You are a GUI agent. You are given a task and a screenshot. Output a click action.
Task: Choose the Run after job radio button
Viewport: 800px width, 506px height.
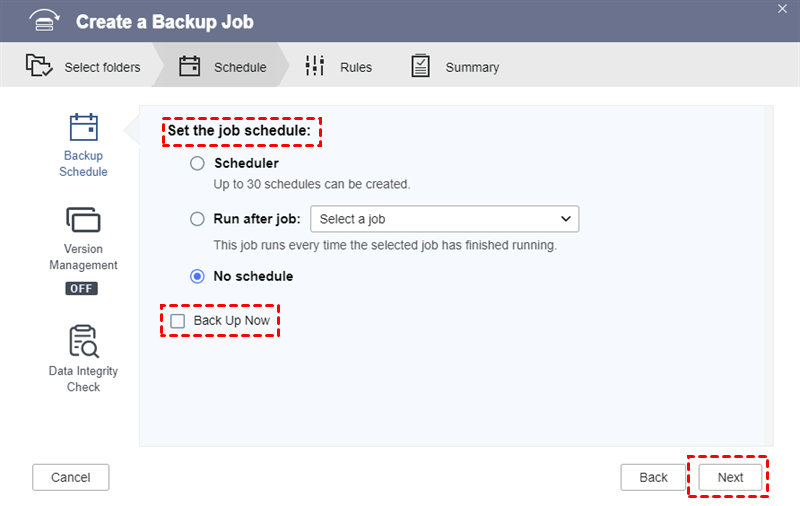click(x=197, y=219)
